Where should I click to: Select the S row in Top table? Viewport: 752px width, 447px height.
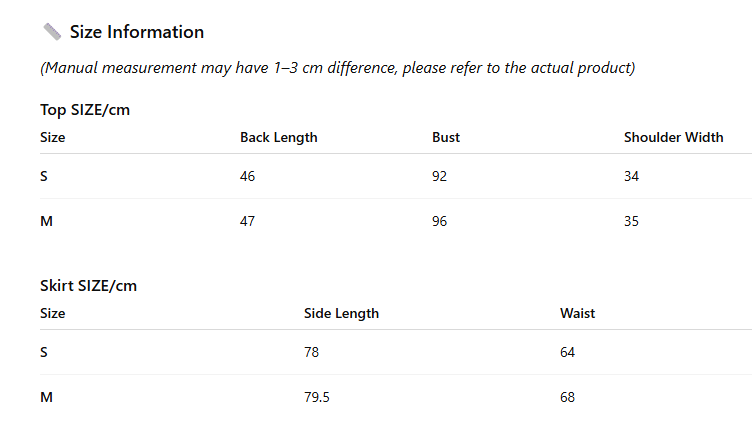(396, 176)
